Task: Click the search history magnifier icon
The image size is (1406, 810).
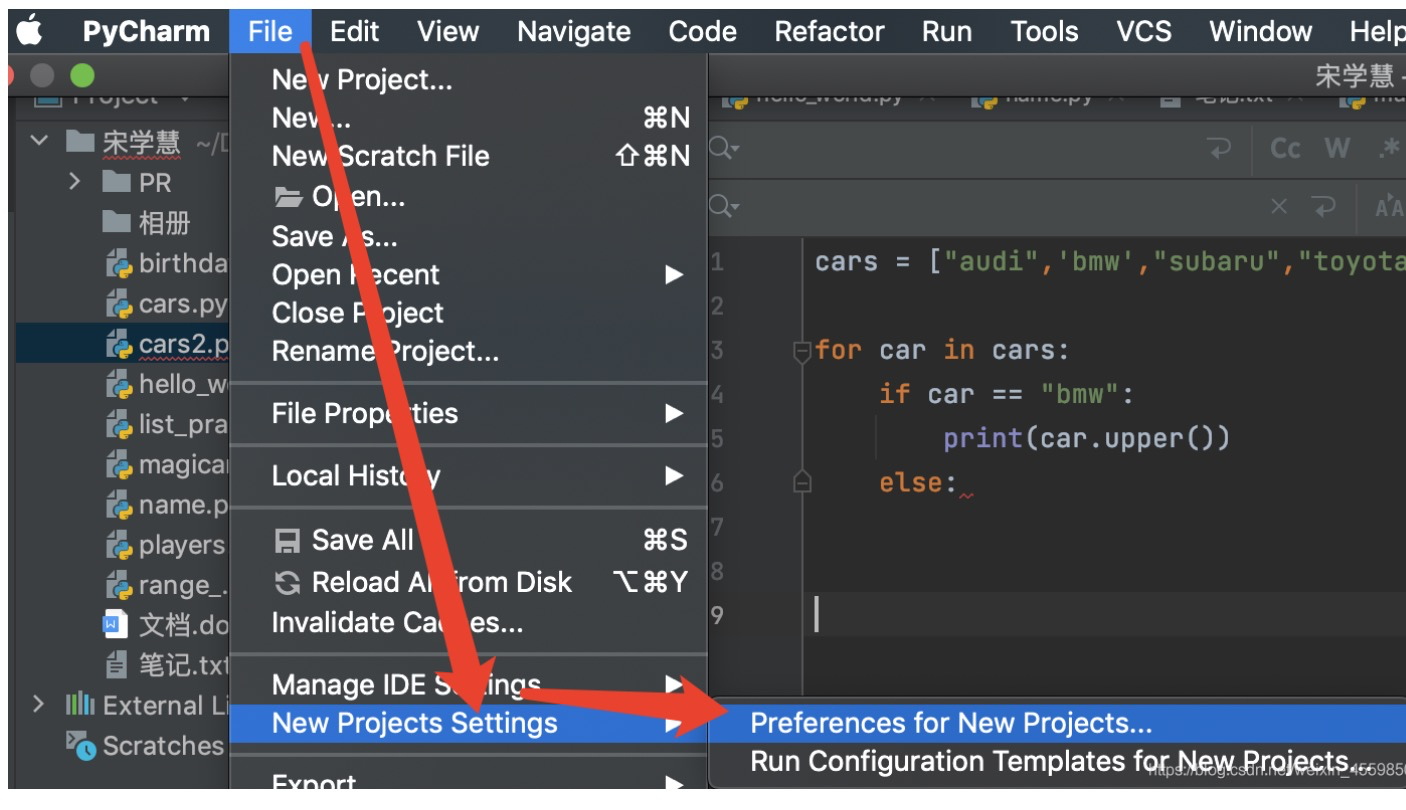Action: [x=724, y=149]
